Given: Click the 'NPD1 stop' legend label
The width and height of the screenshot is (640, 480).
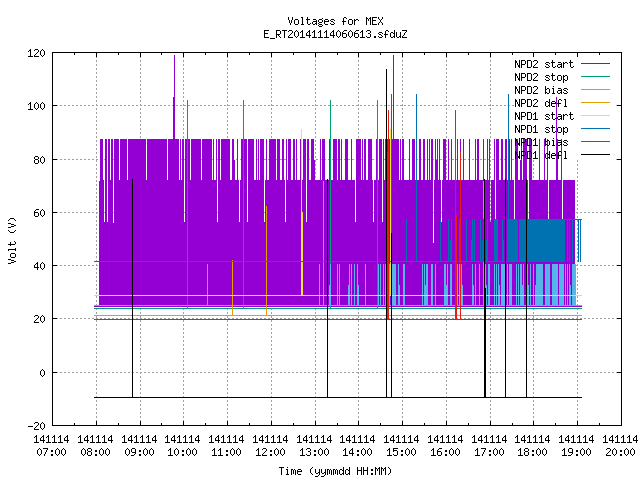Looking at the screenshot, I should coord(541,129).
